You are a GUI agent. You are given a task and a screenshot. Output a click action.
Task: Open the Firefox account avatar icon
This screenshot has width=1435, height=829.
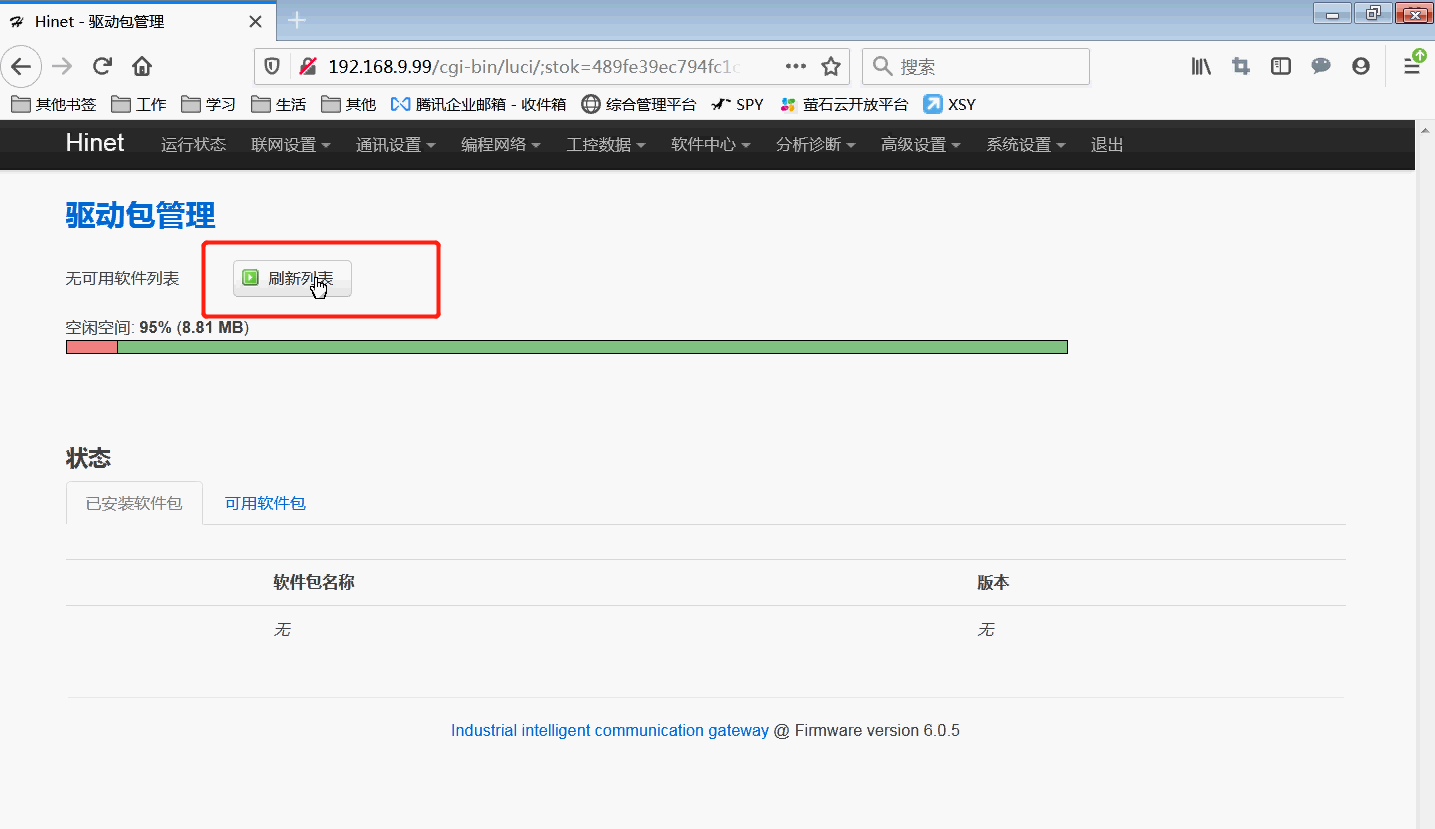point(1360,67)
